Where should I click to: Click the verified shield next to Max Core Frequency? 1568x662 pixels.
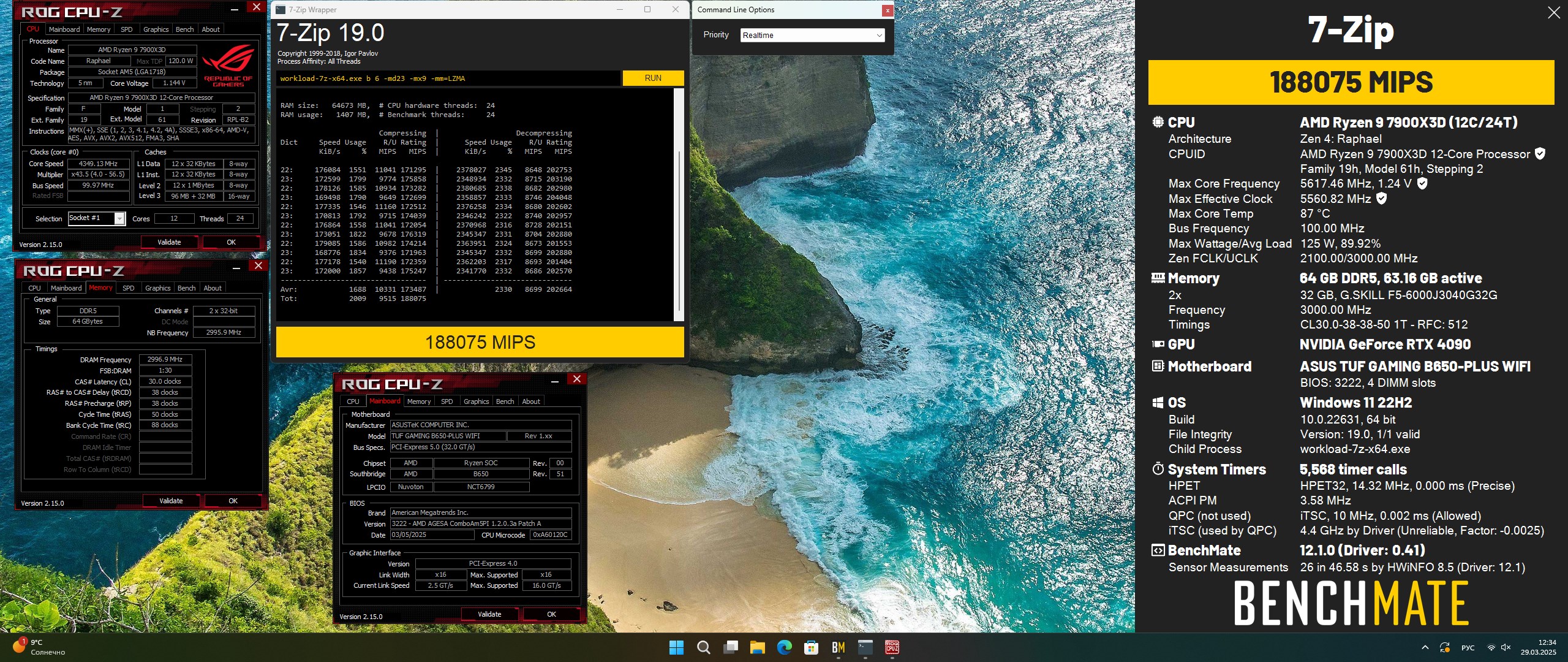[x=1422, y=183]
